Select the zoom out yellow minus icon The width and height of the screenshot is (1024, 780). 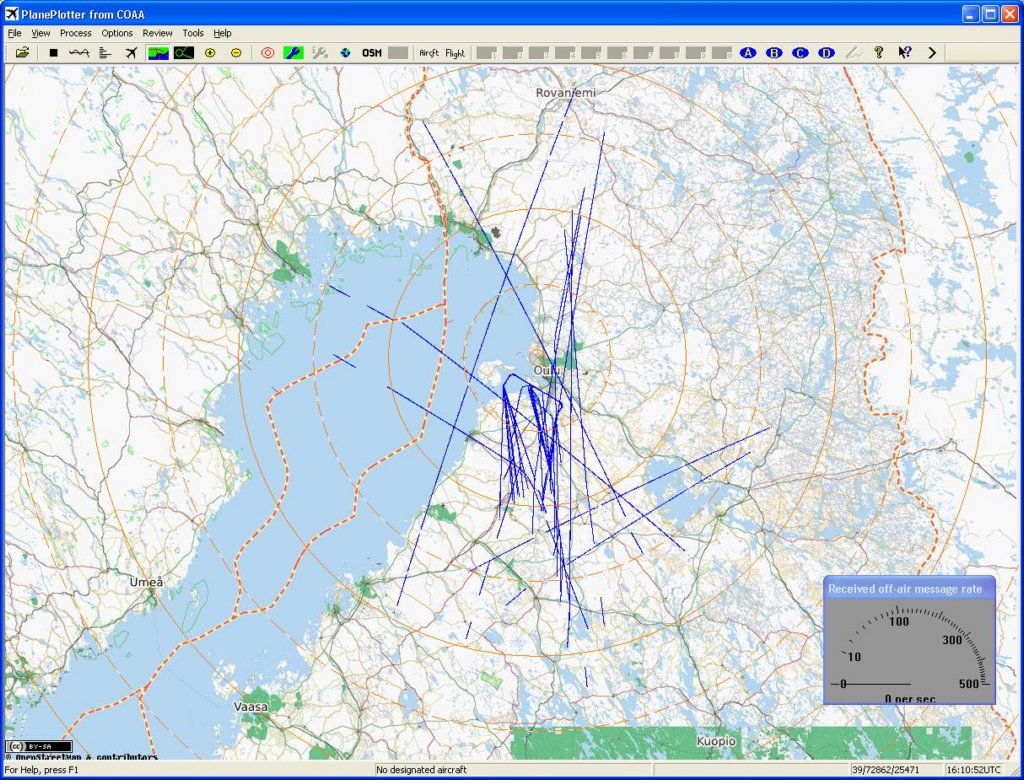coord(236,53)
